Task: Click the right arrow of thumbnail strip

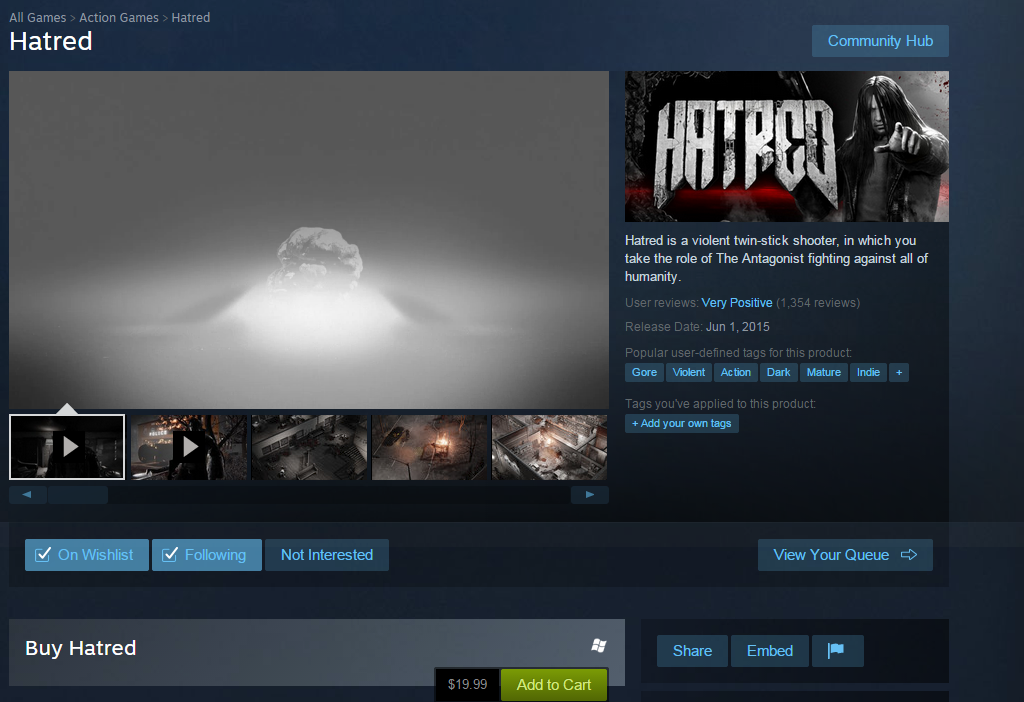Action: [x=590, y=495]
